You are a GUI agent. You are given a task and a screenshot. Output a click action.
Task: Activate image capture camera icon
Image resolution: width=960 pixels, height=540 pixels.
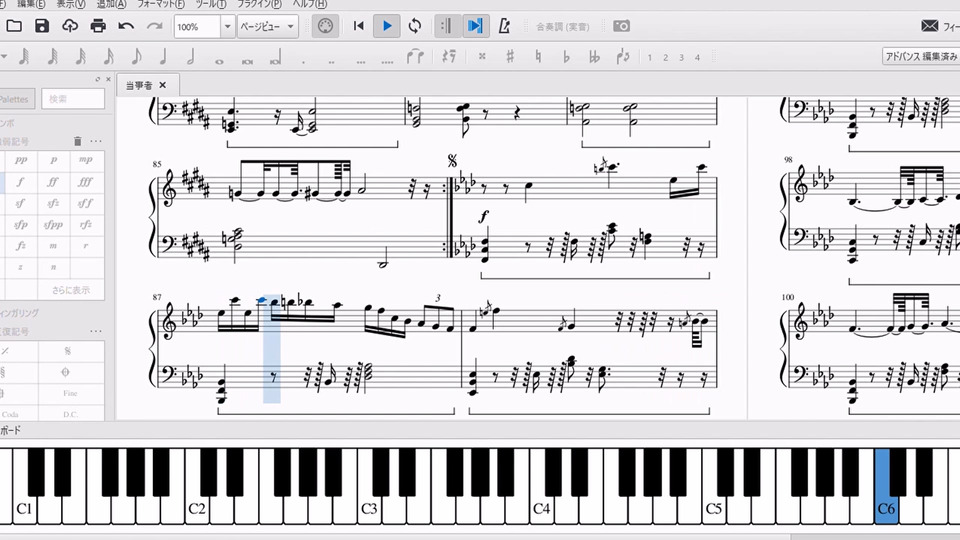click(621, 26)
